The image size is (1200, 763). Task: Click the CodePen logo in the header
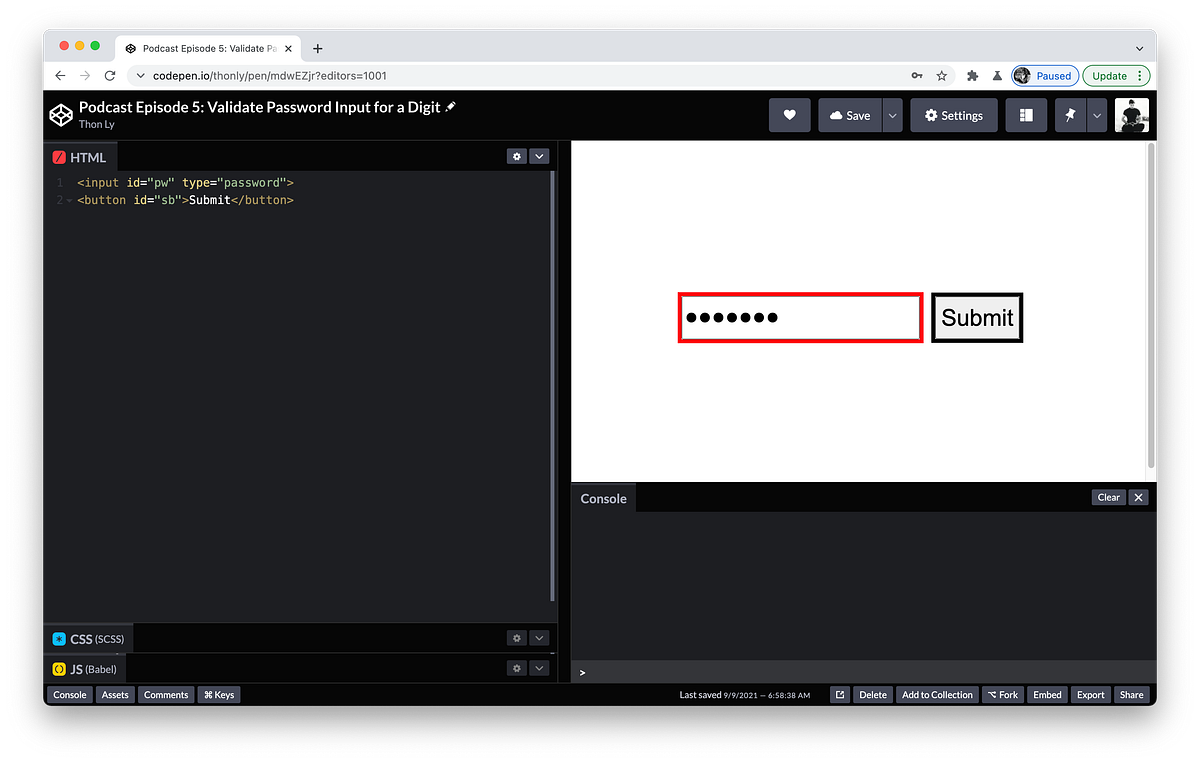[x=61, y=114]
